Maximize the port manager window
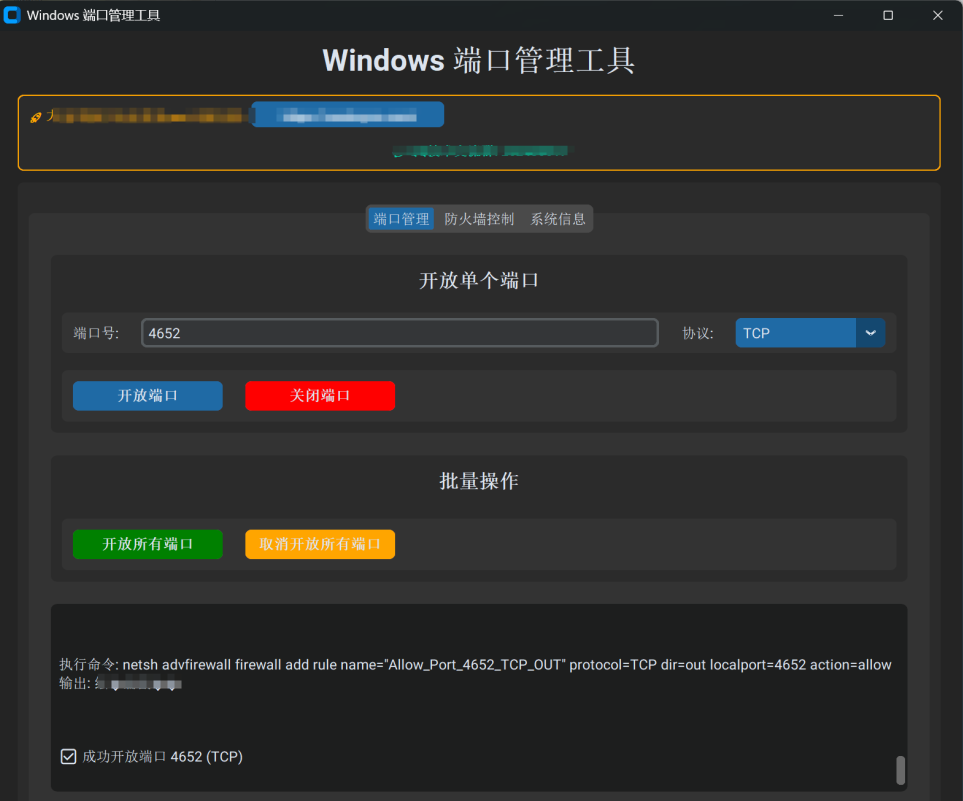963x801 pixels. (x=888, y=15)
